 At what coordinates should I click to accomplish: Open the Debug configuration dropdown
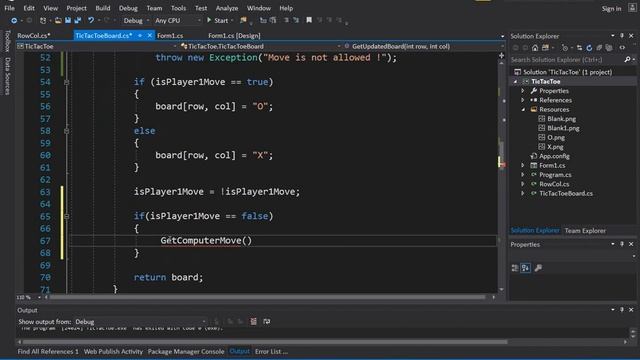click(136, 20)
